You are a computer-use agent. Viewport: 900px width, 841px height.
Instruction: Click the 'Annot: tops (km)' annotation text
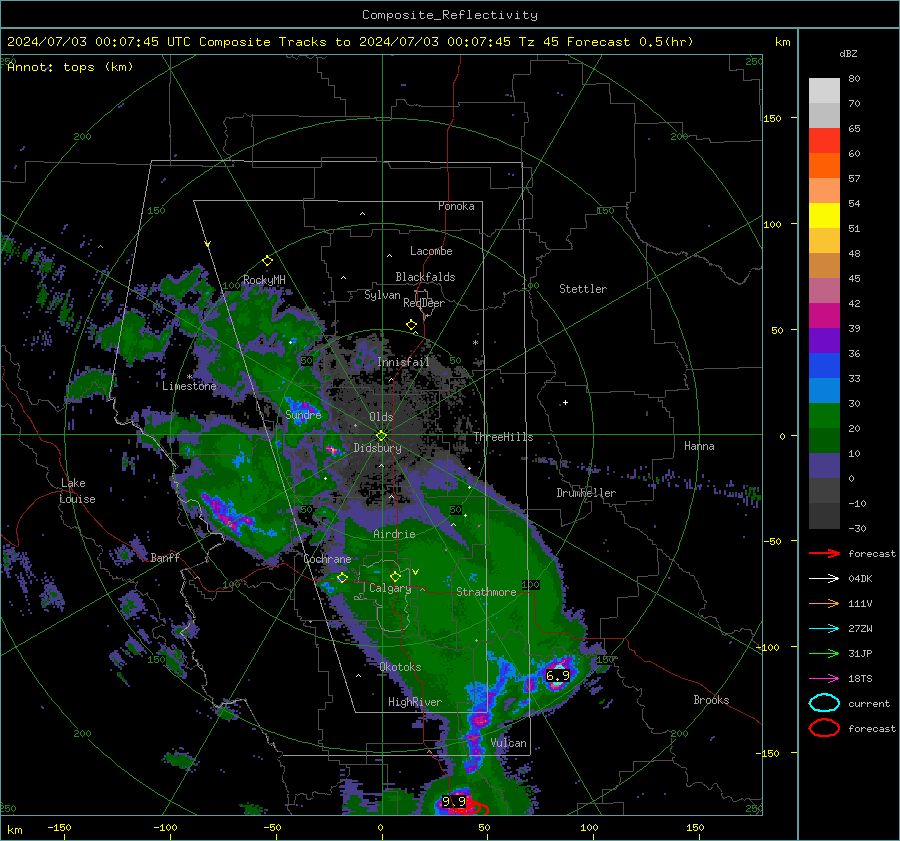[70, 67]
